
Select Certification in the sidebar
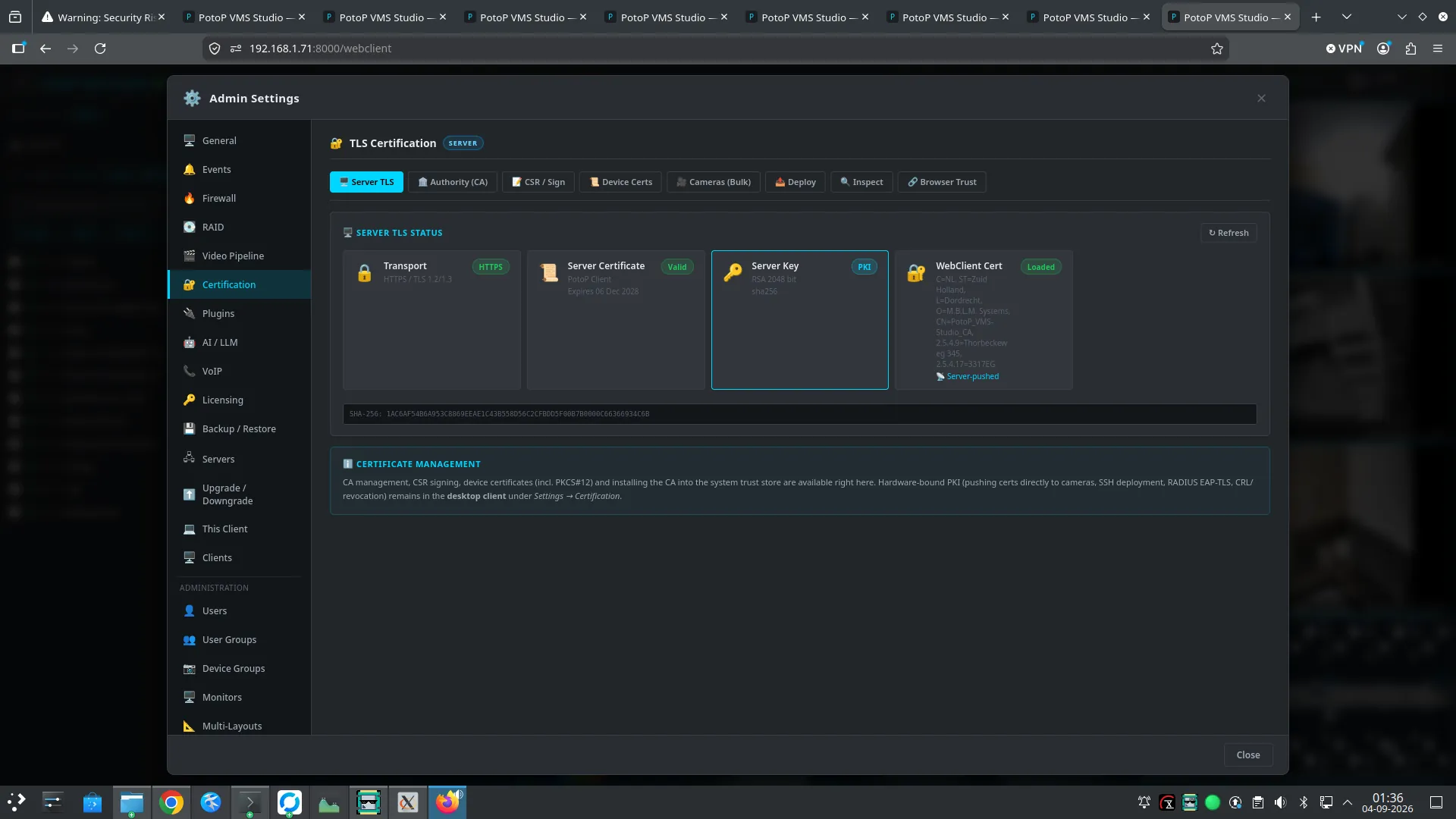[x=239, y=284]
